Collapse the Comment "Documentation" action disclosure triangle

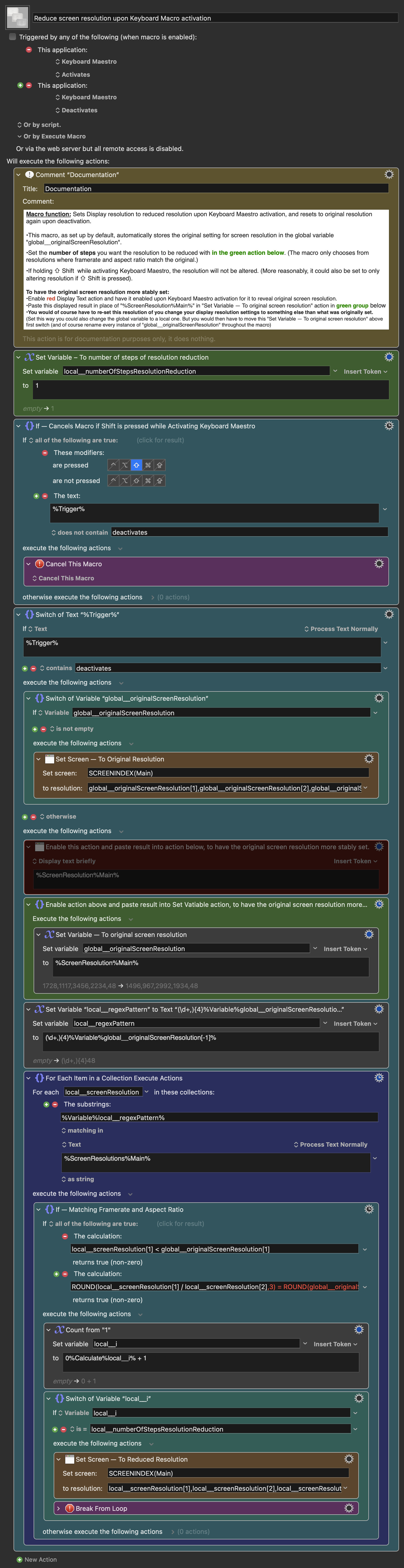coord(18,175)
